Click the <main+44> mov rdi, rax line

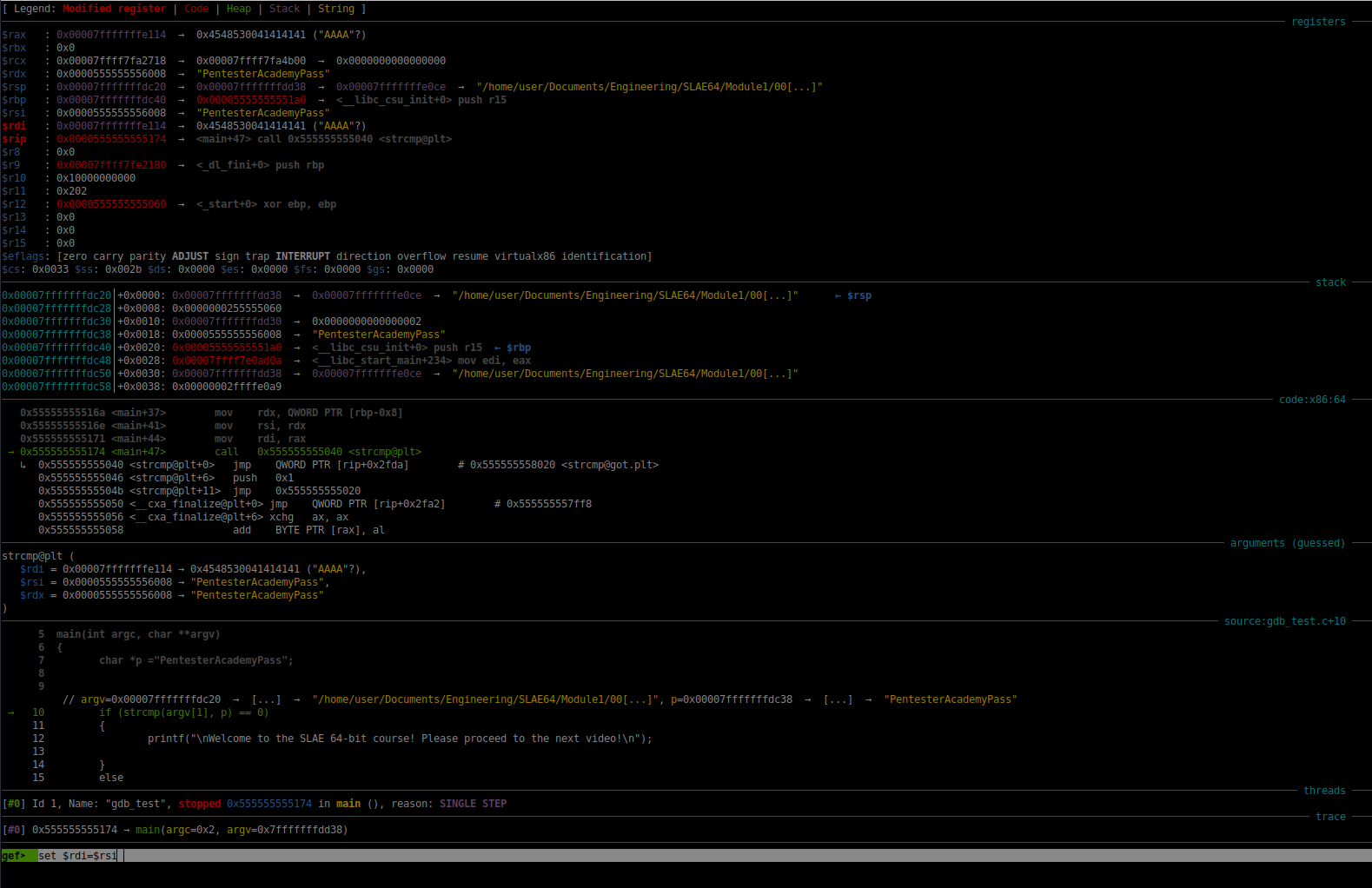tap(163, 439)
